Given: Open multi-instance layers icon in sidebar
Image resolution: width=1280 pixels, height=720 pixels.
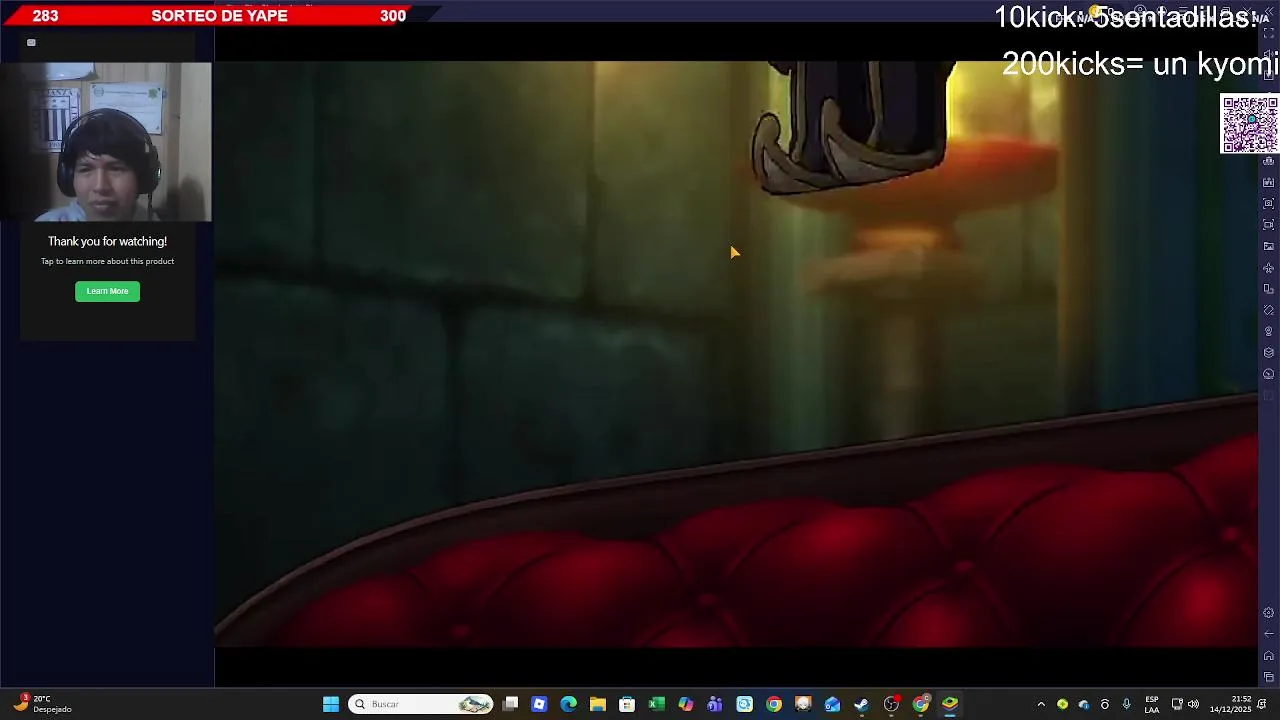Looking at the screenshot, I should tap(1269, 352).
